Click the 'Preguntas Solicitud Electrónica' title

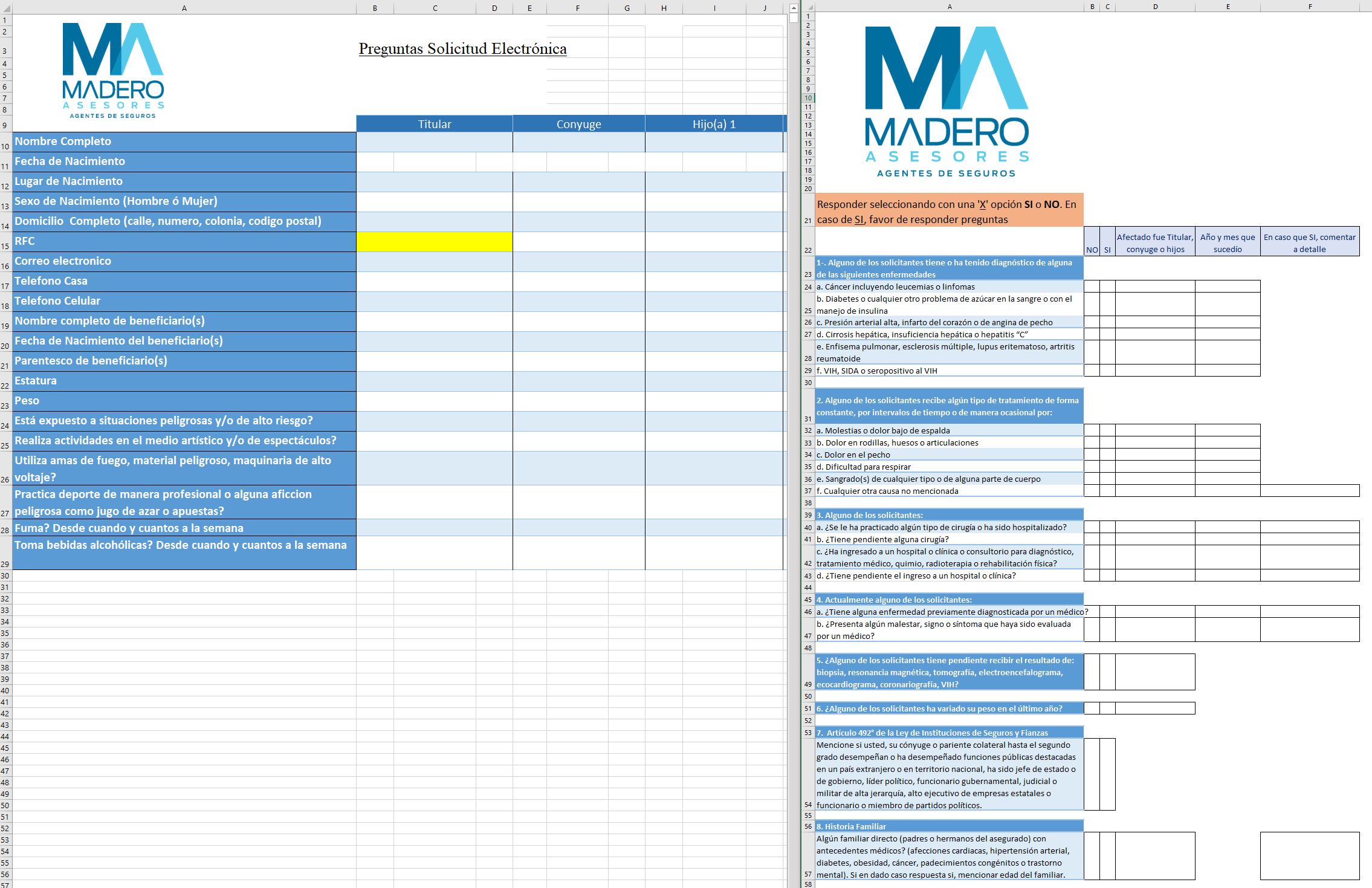pyautogui.click(x=463, y=48)
